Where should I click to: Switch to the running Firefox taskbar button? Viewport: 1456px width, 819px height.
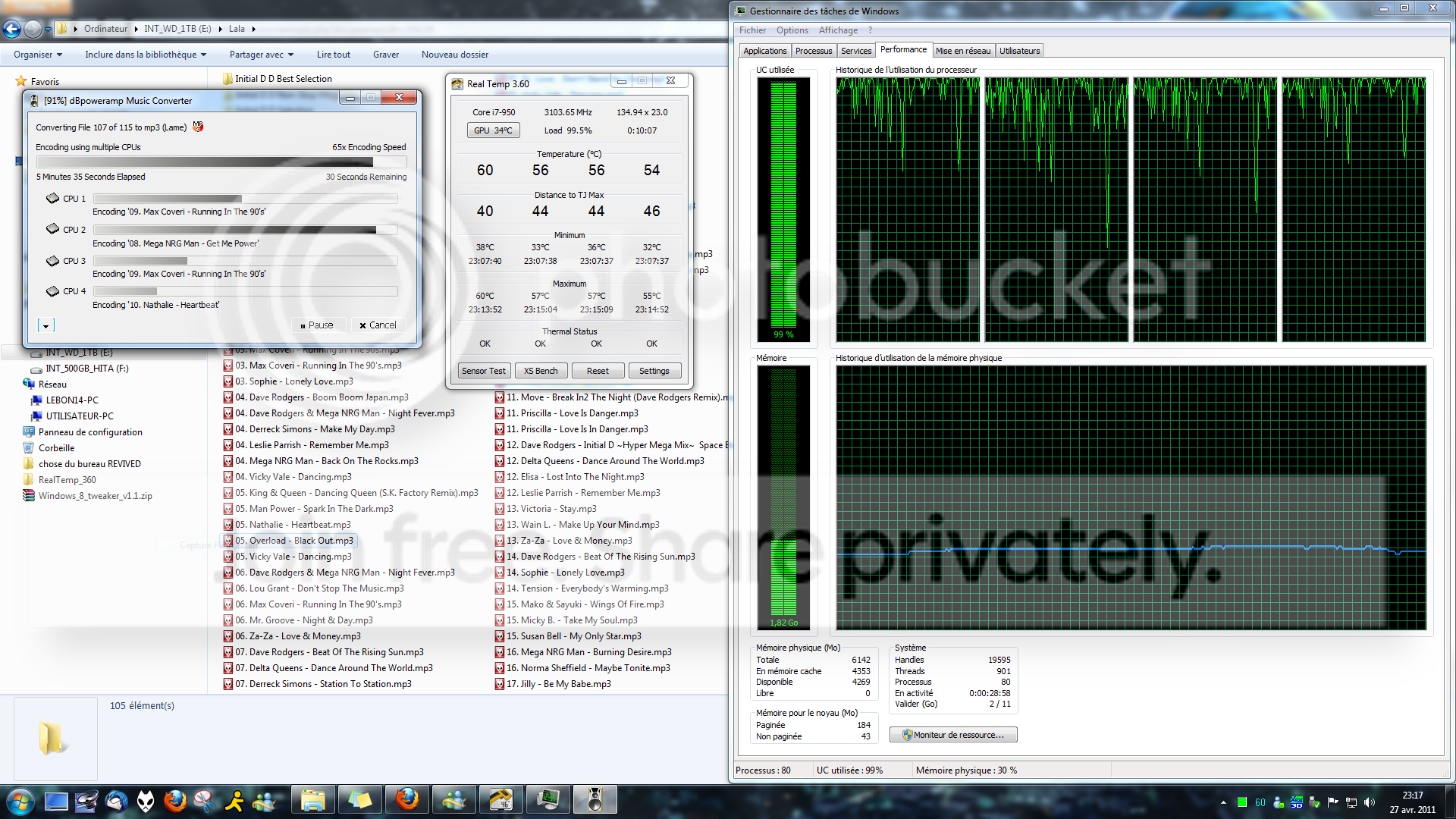[407, 800]
